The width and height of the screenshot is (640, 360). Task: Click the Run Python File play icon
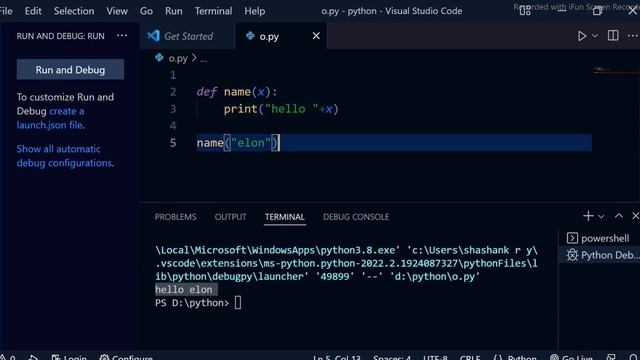click(582, 36)
